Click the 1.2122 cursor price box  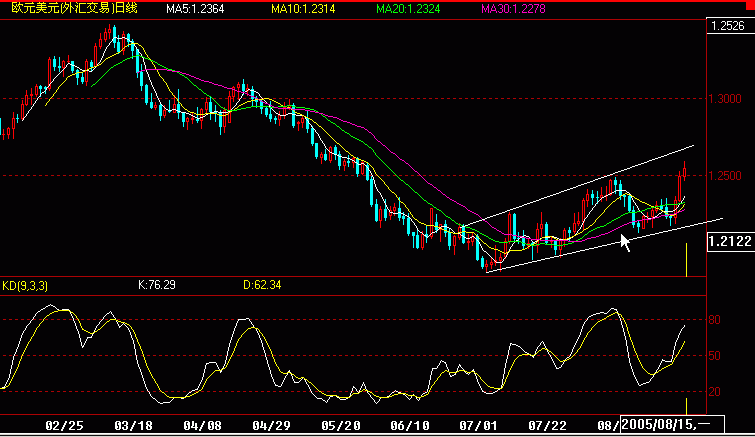pos(730,242)
